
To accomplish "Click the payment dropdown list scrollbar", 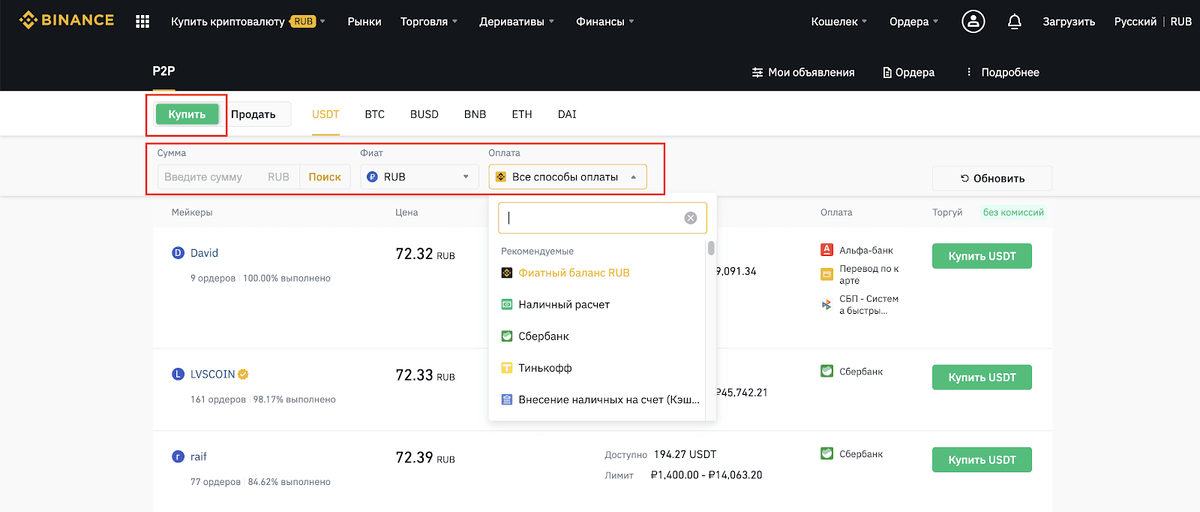I will pyautogui.click(x=711, y=248).
